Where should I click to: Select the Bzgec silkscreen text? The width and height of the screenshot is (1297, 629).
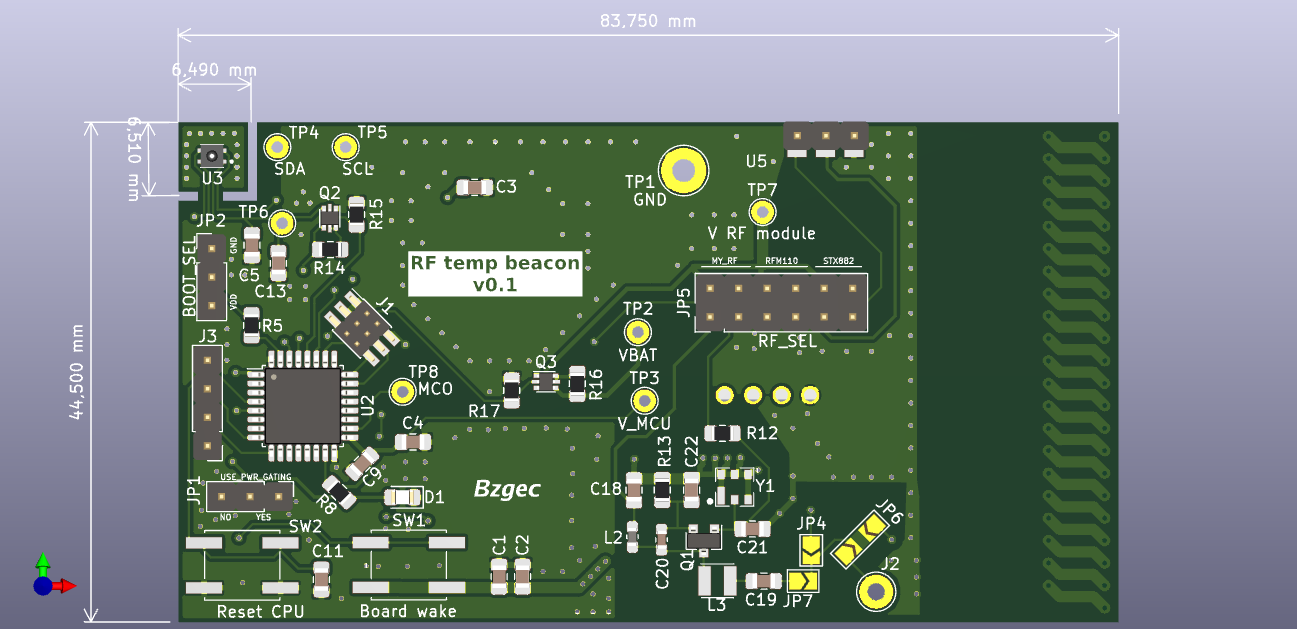click(507, 489)
